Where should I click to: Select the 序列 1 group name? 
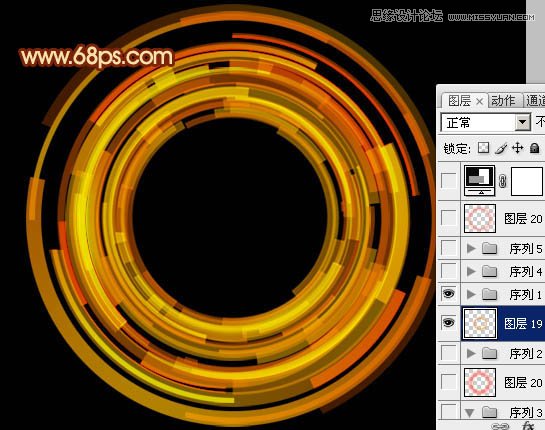click(526, 295)
